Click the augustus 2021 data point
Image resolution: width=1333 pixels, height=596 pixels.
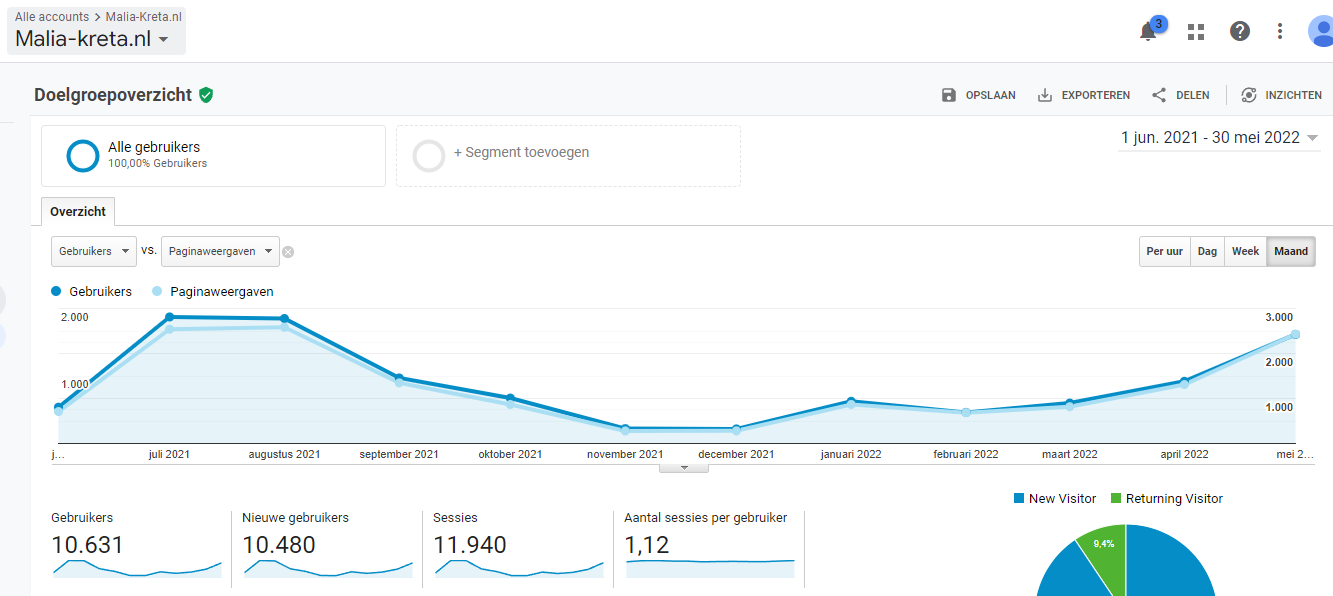tap(284, 319)
